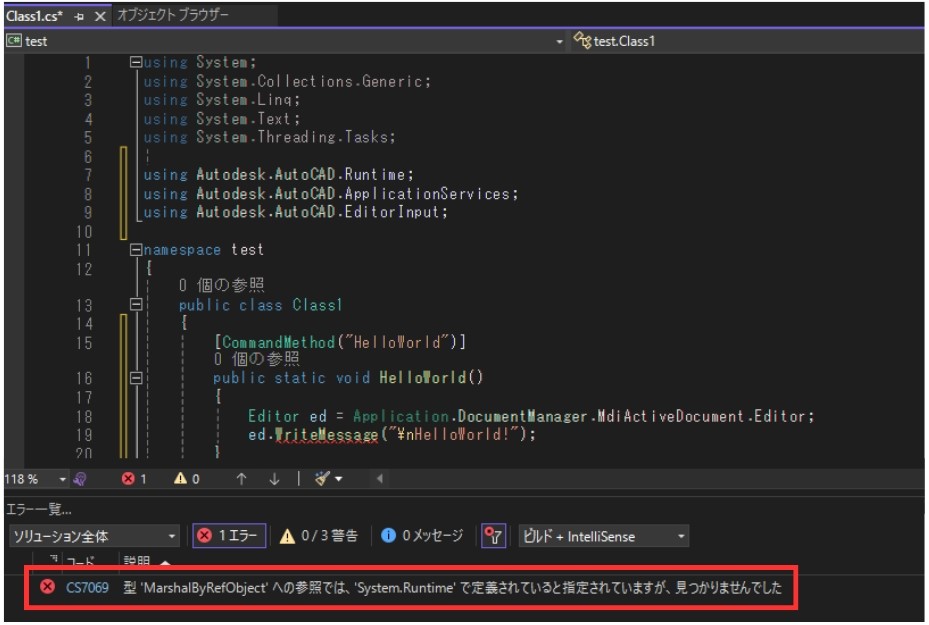929x625 pixels.
Task: Open the ソリューション全体 scope dropdown
Action: tap(94, 536)
